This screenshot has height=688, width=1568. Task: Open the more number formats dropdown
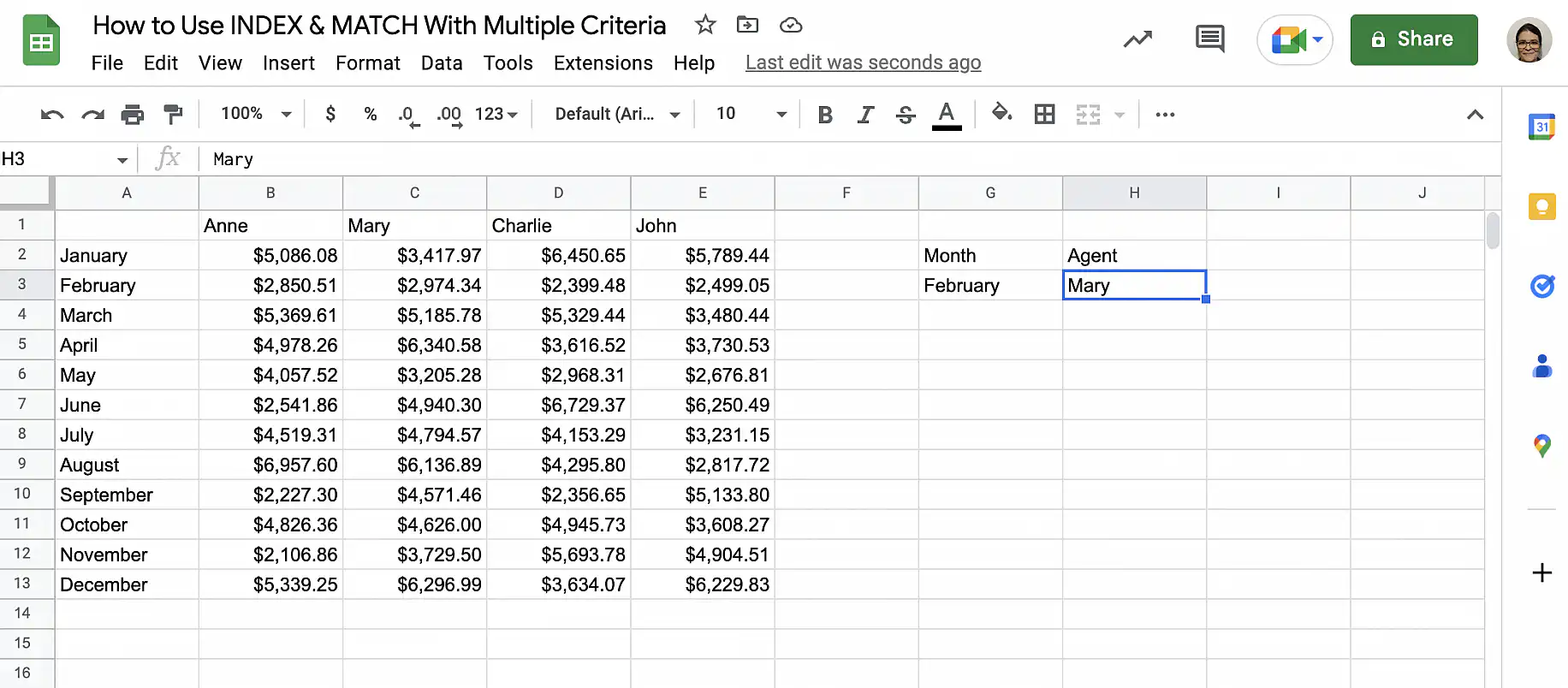pos(496,114)
